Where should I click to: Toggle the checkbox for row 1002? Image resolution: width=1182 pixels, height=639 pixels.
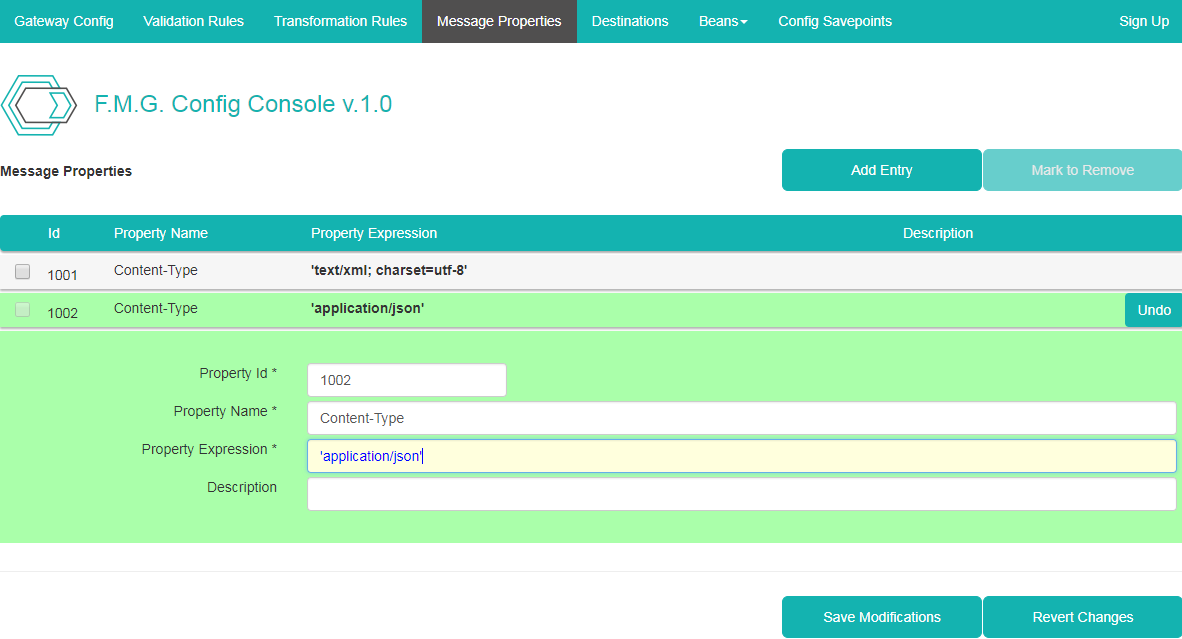pyautogui.click(x=23, y=311)
